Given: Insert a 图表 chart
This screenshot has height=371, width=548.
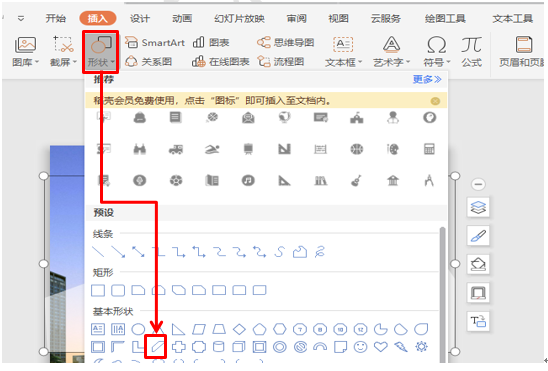Looking at the screenshot, I should 211,43.
